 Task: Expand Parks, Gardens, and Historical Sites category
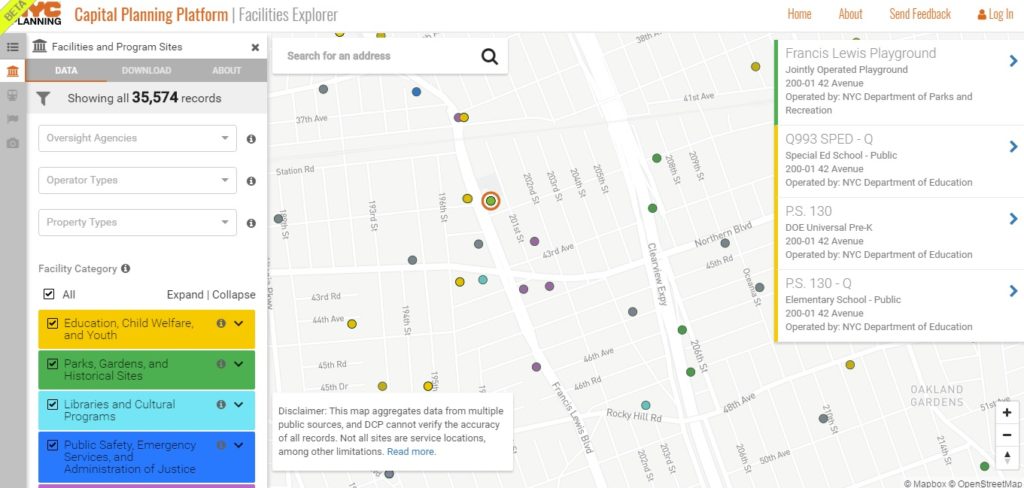(x=239, y=364)
